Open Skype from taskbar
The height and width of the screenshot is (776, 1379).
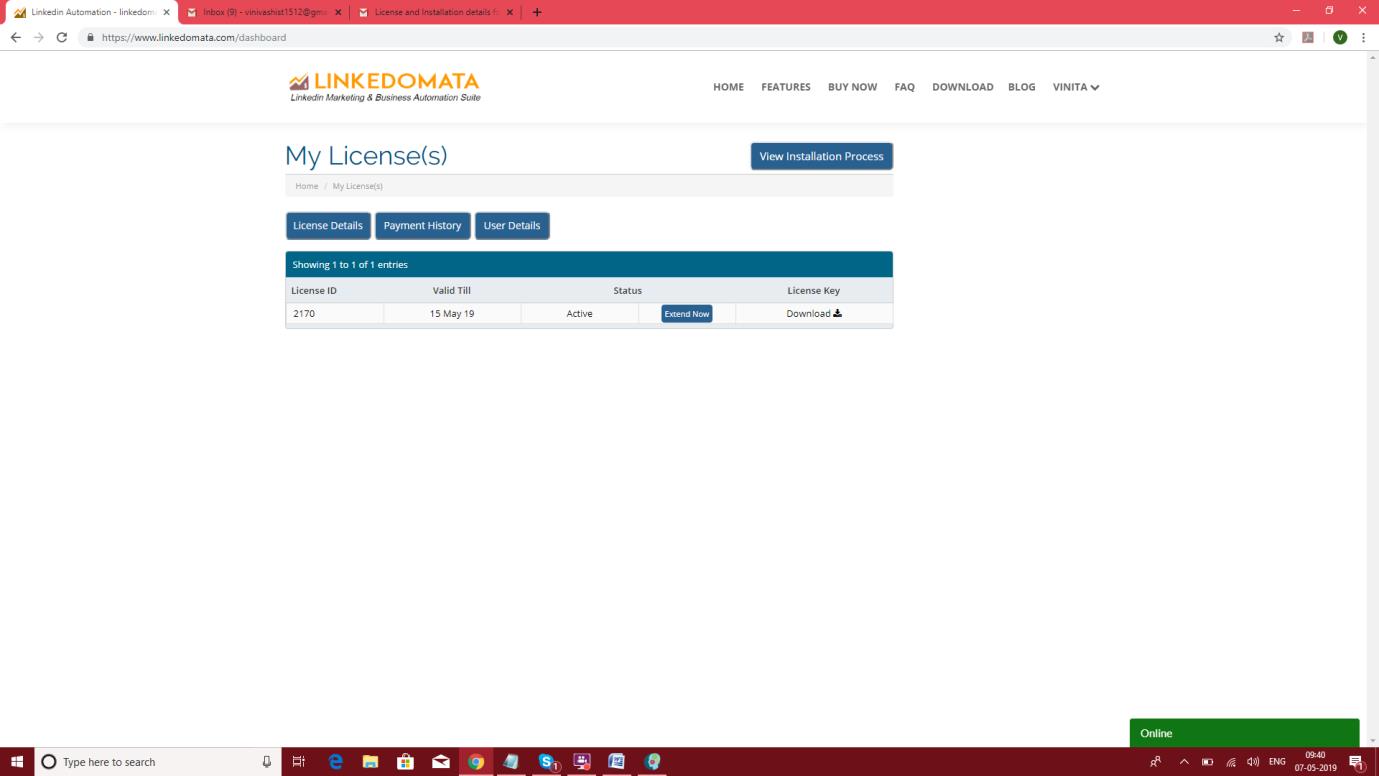(548, 762)
